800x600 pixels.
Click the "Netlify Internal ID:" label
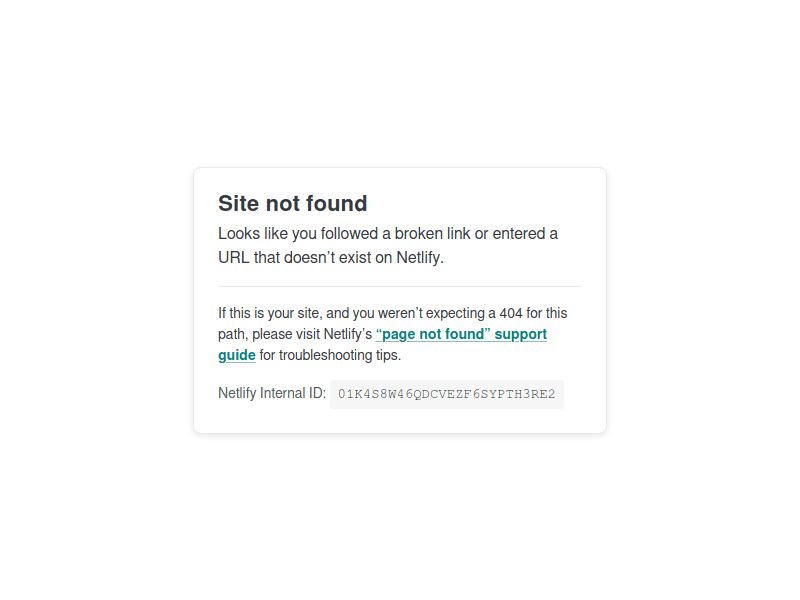(272, 393)
